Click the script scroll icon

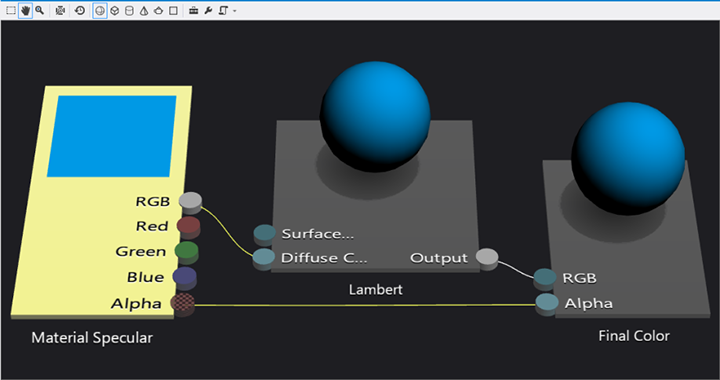click(x=223, y=10)
